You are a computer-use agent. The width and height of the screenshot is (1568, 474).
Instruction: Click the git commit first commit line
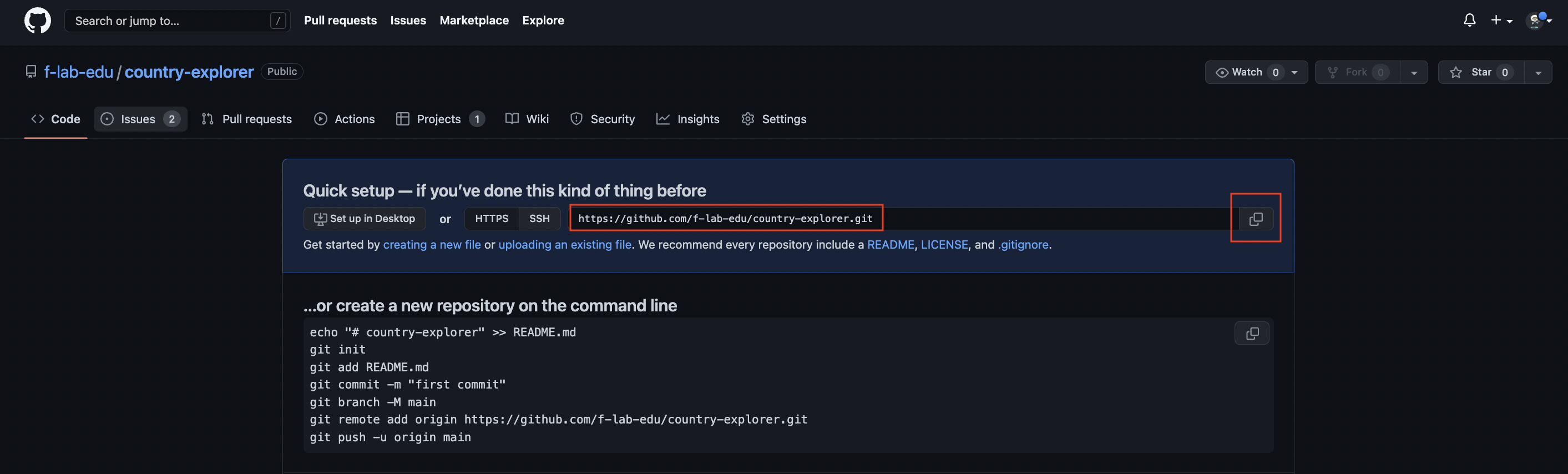point(408,385)
